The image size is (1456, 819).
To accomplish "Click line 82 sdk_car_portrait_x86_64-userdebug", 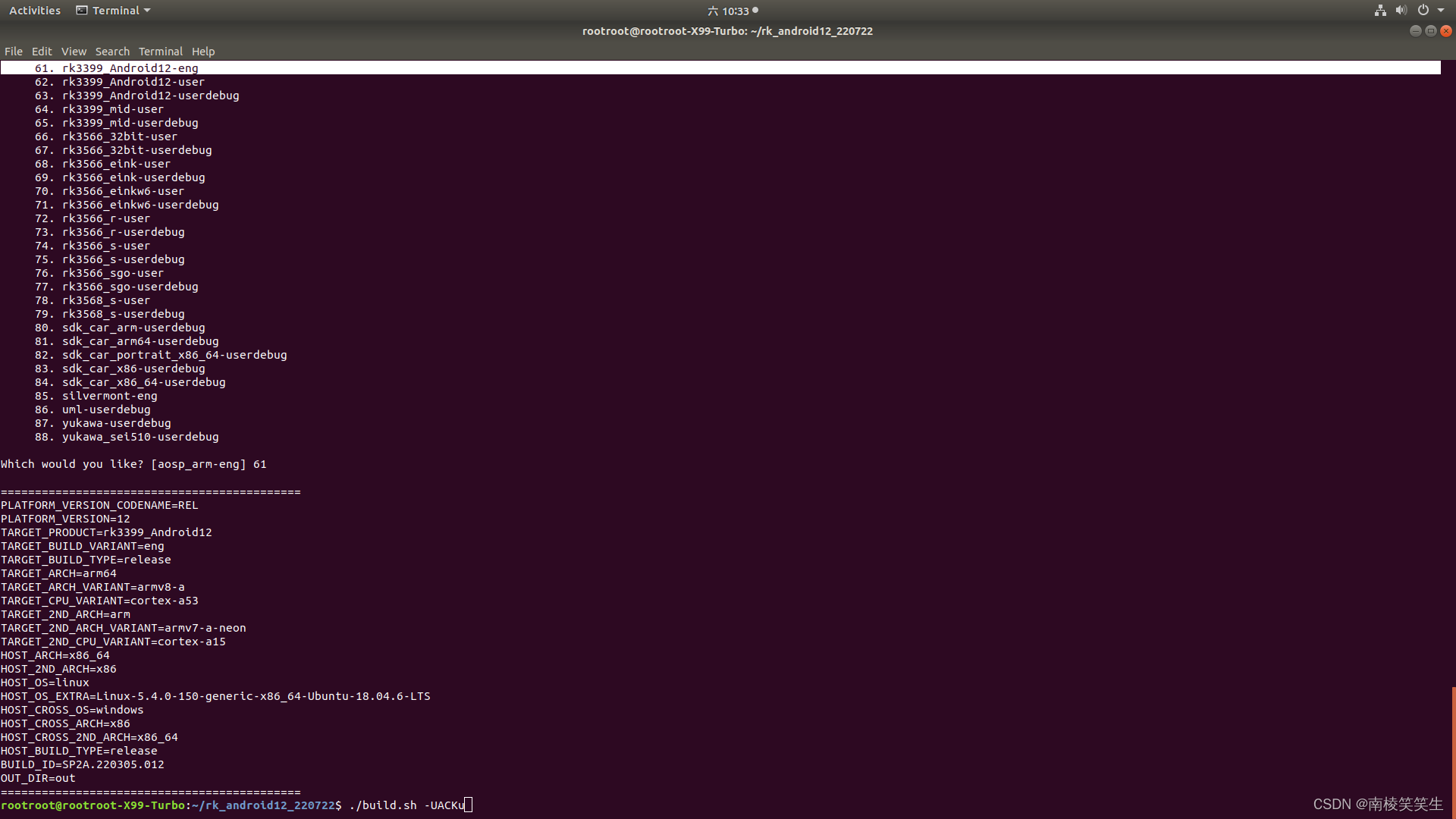I will 161,355.
